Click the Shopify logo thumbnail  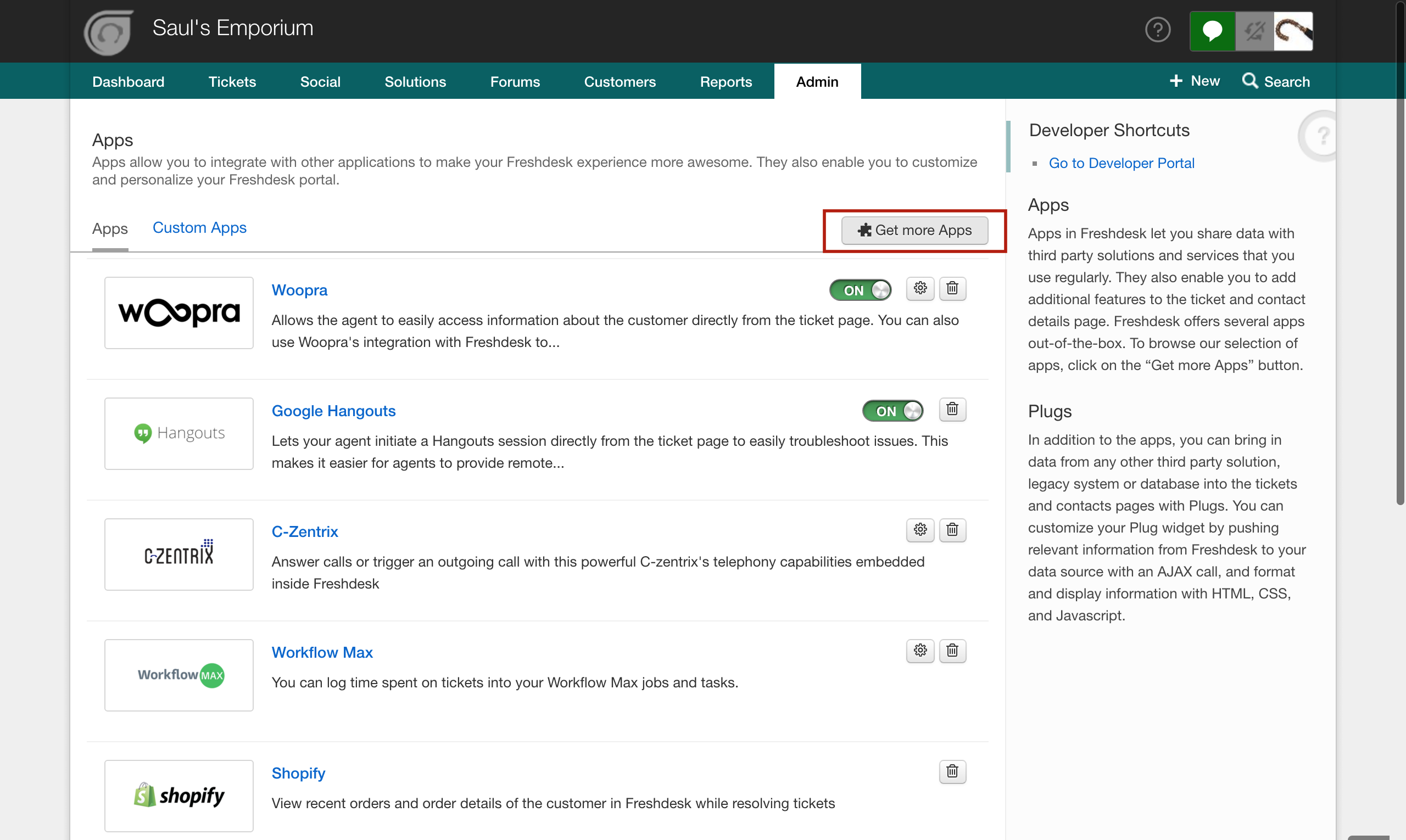[179, 796]
